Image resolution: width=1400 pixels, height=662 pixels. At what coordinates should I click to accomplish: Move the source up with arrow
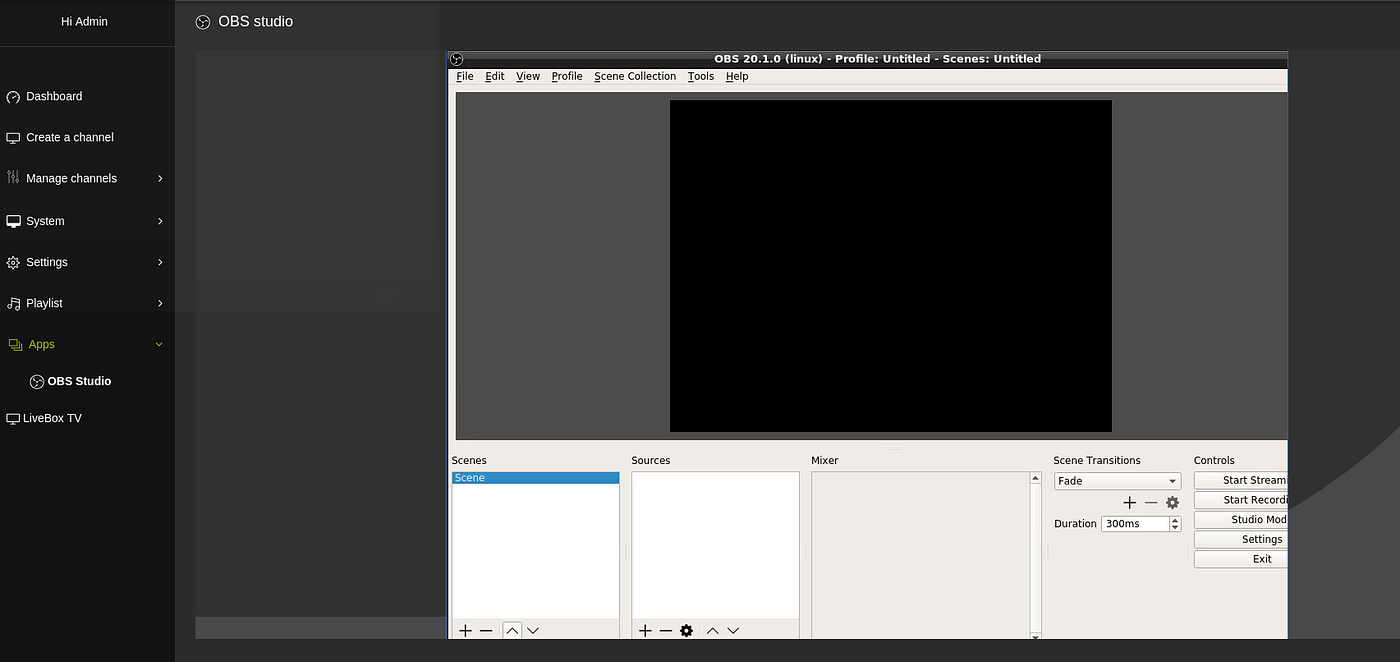(x=712, y=631)
